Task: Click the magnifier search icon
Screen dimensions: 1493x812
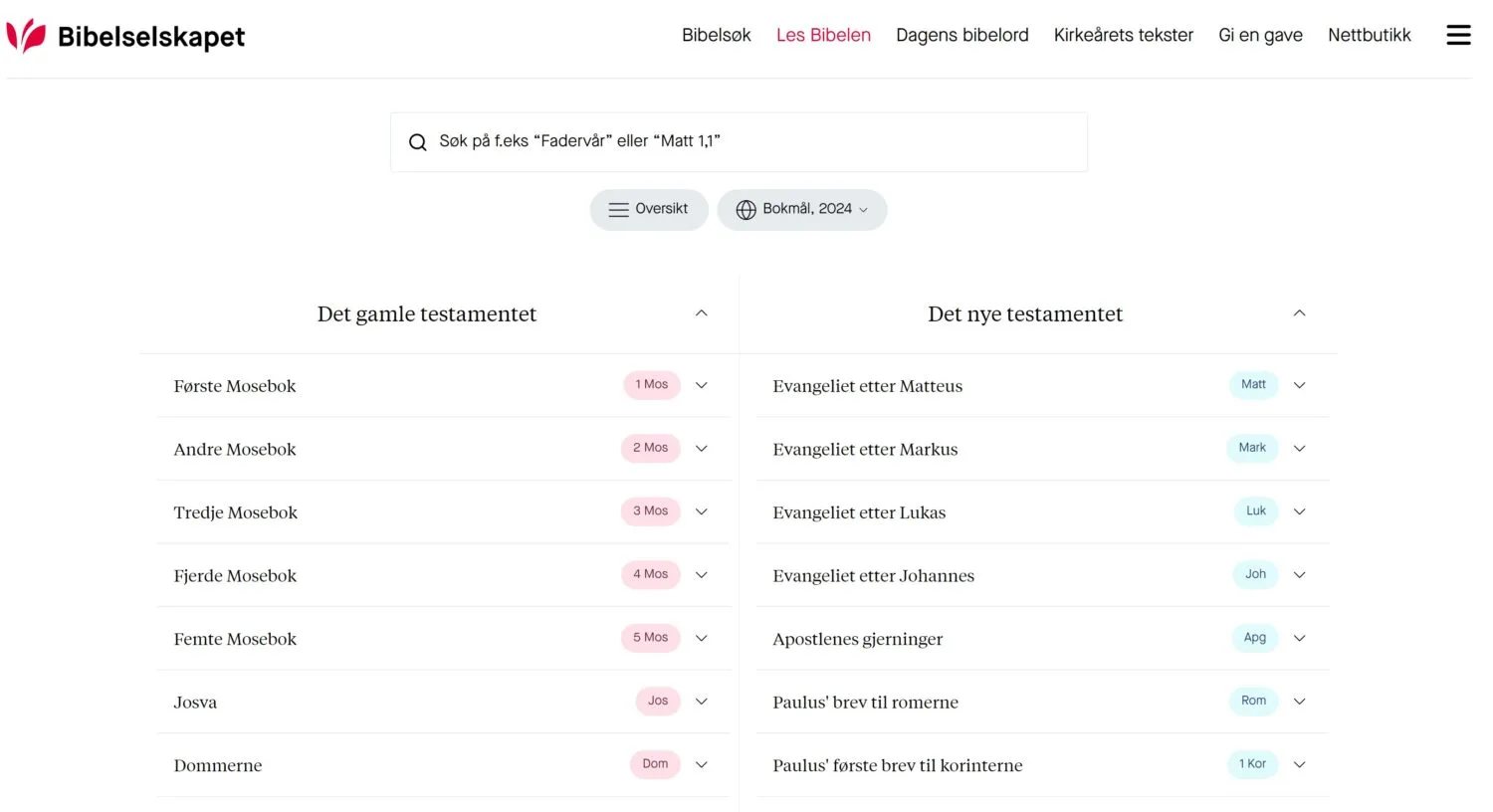Action: 418,142
